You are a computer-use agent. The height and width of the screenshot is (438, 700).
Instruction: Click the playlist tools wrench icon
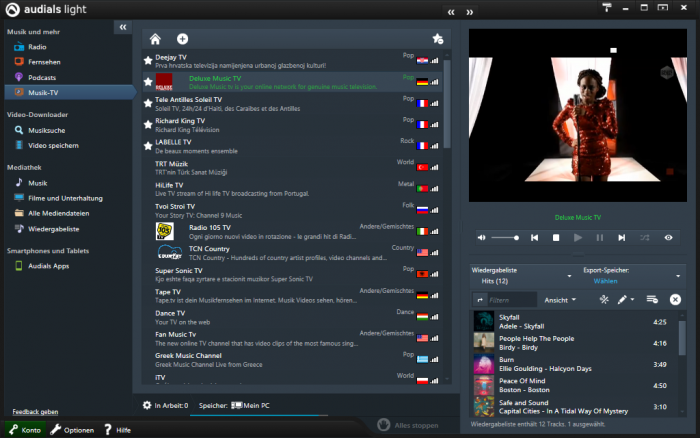click(x=604, y=300)
